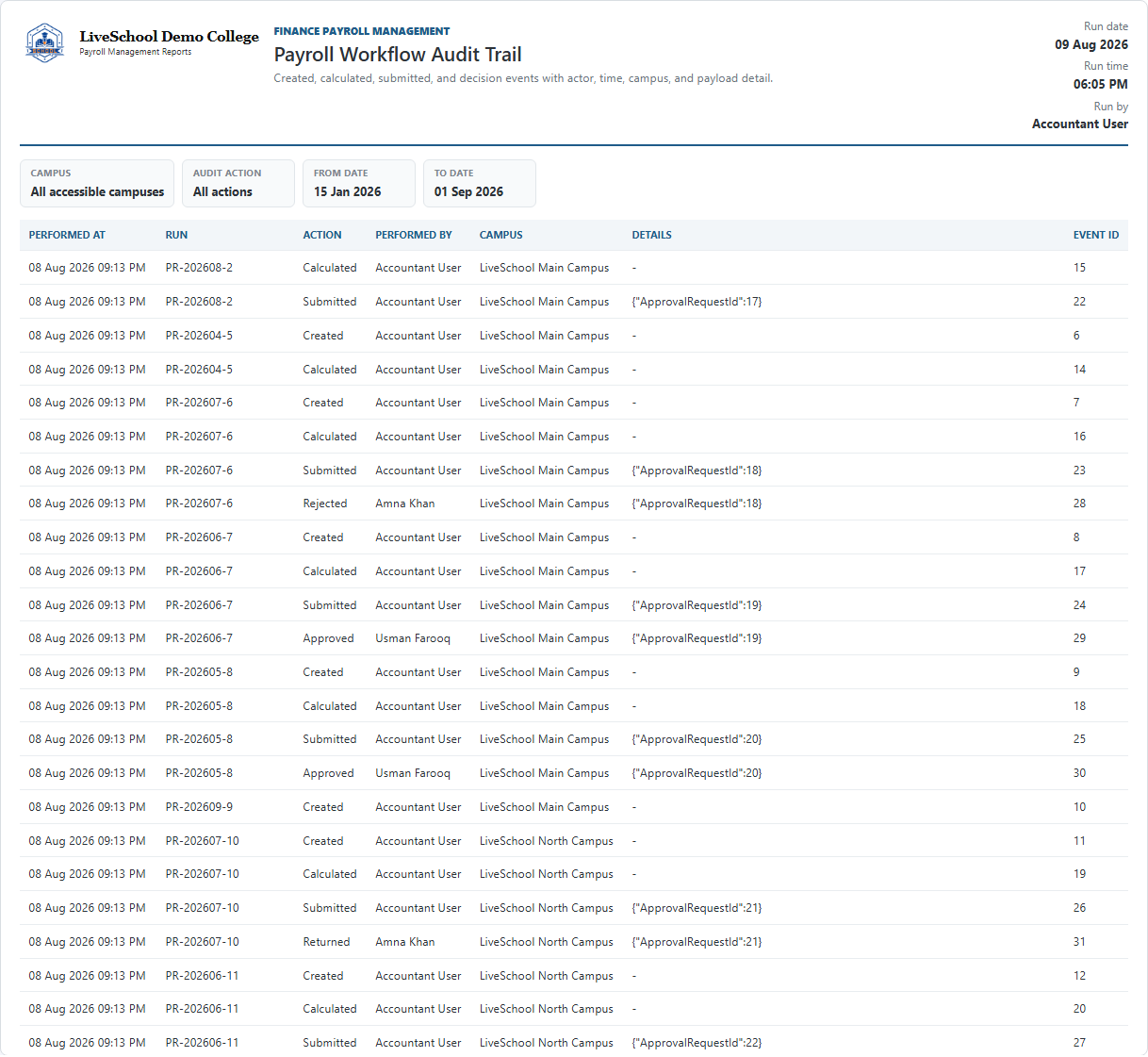1148x1057 pixels.
Task: Click event ID 16
Action: tap(1079, 437)
